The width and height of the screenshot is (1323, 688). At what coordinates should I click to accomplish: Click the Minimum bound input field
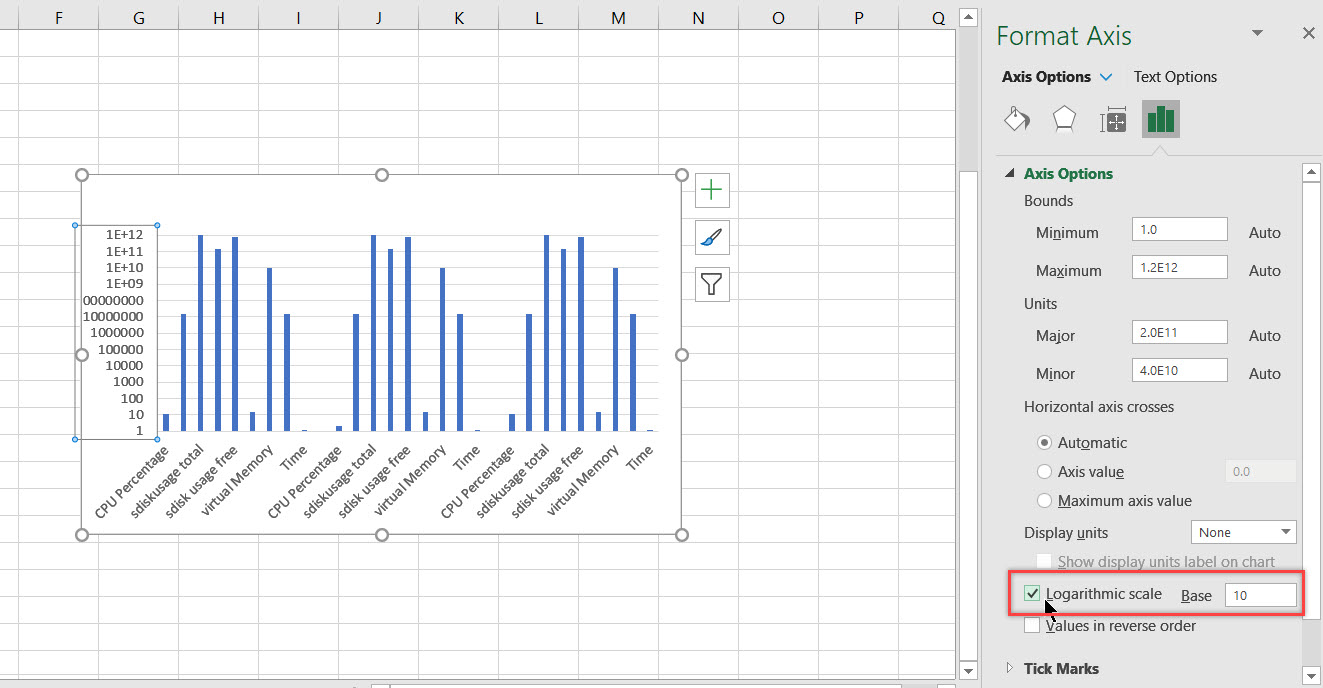click(x=1179, y=229)
